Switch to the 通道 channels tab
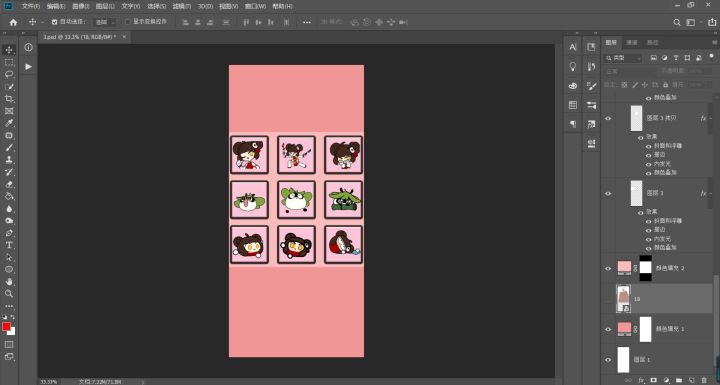The image size is (720, 385). pos(632,42)
